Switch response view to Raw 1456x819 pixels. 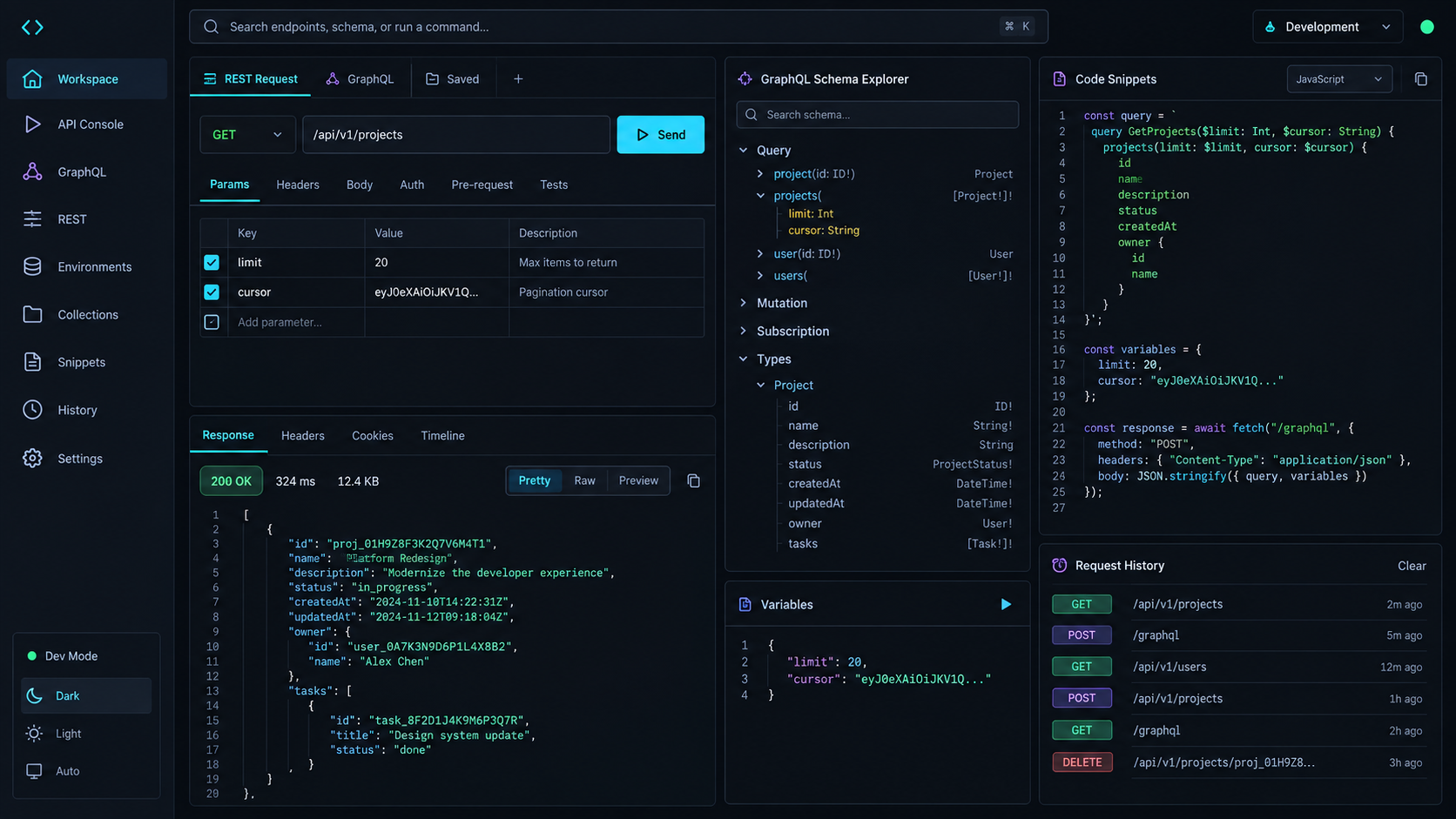pyautogui.click(x=584, y=480)
